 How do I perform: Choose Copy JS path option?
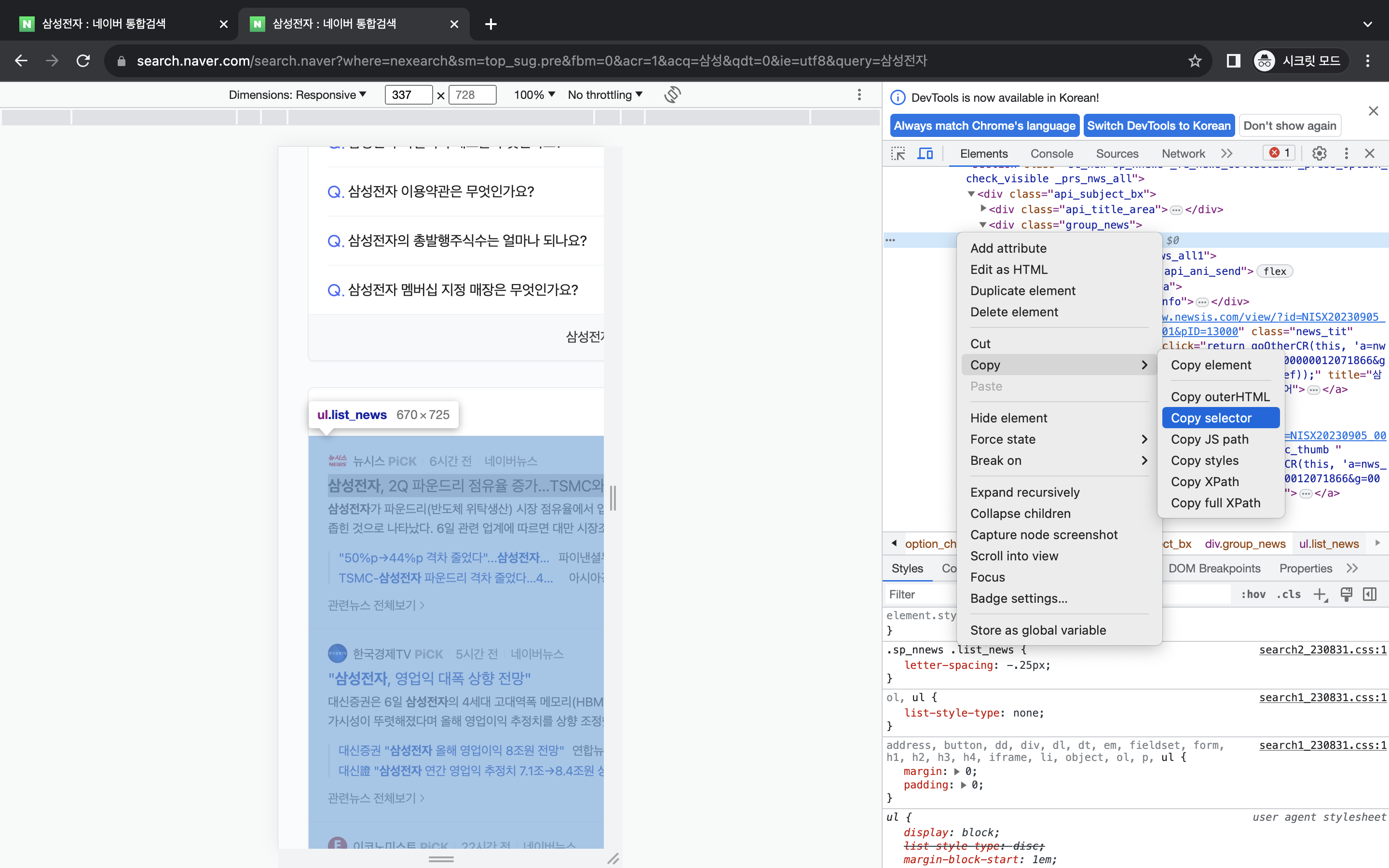pyautogui.click(x=1221, y=439)
